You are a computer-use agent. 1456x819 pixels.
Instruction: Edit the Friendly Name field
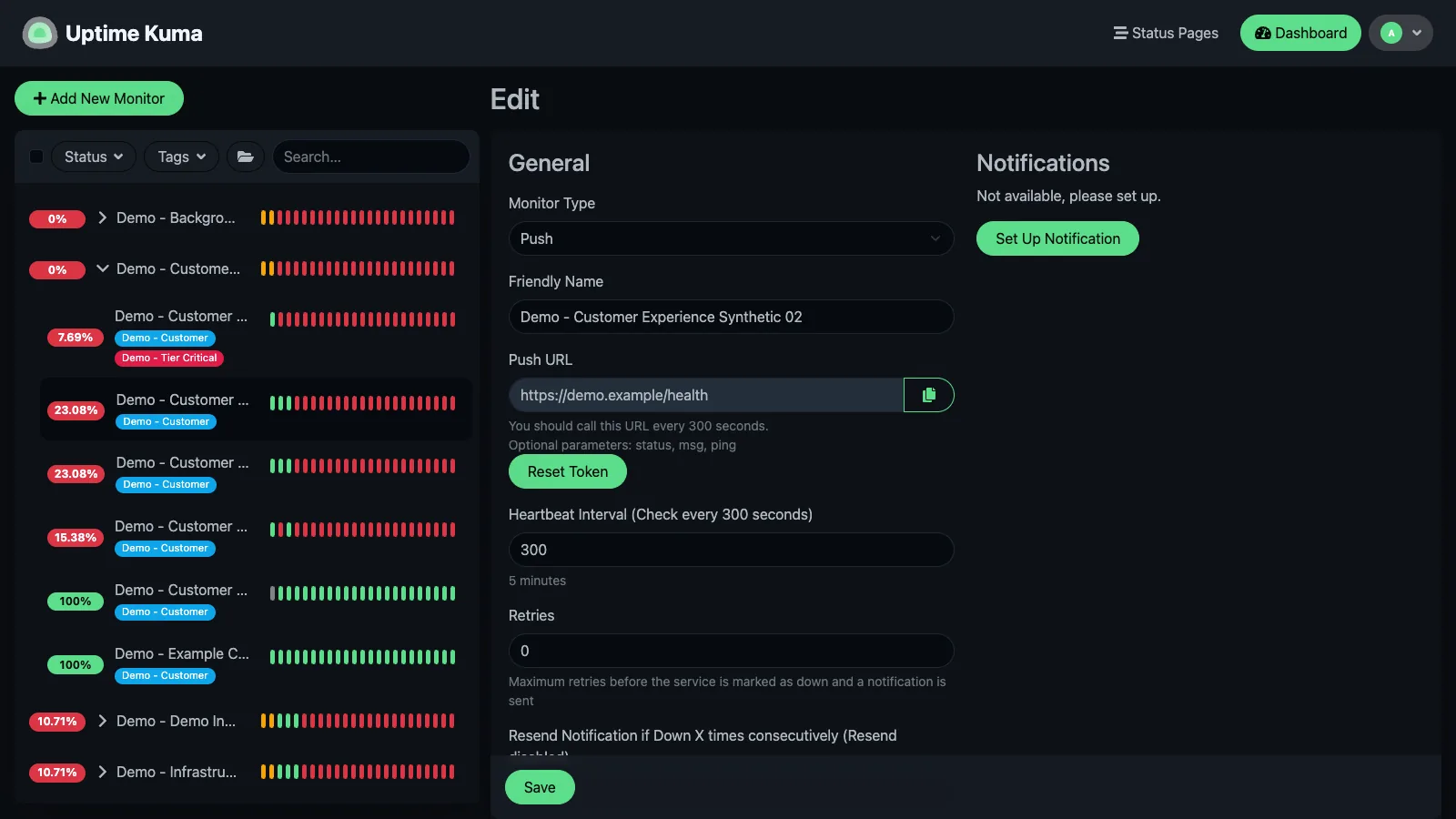pos(731,317)
